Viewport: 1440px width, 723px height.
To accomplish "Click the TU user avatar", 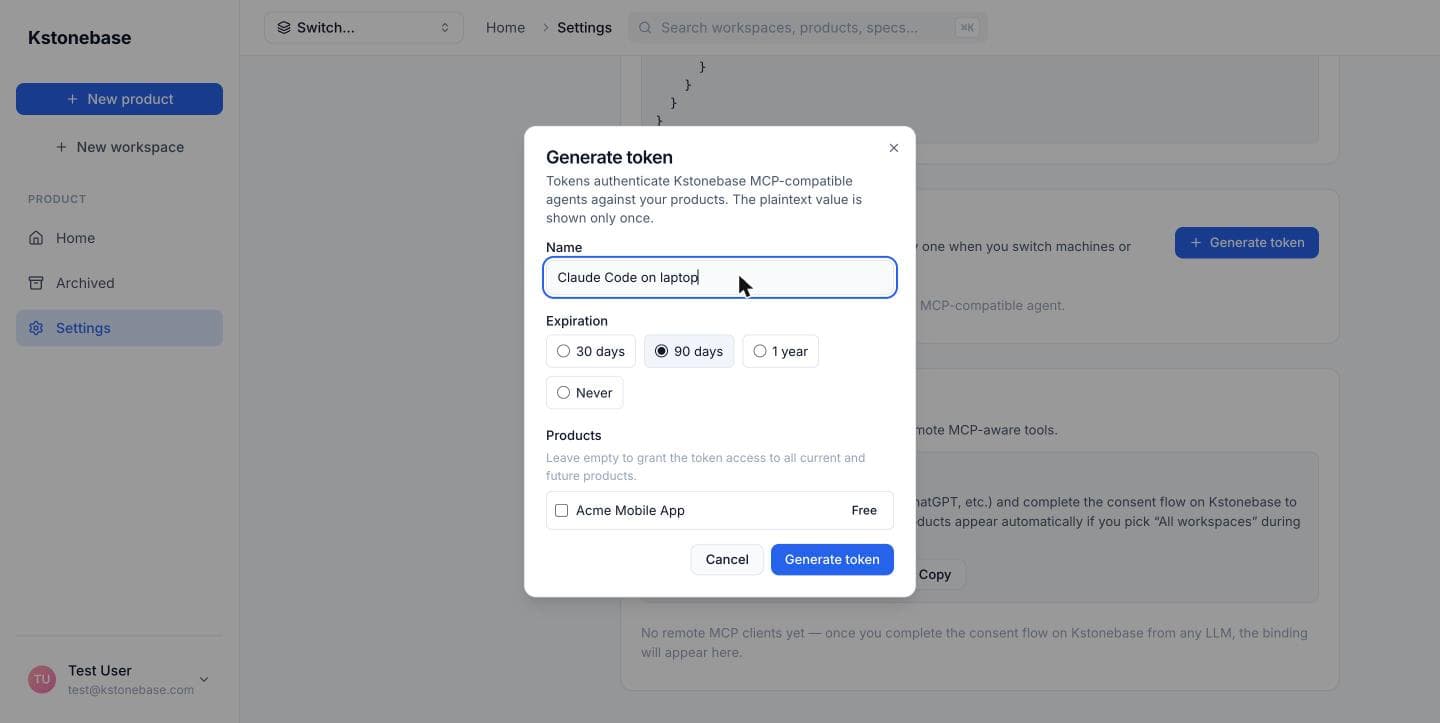I will [42, 680].
